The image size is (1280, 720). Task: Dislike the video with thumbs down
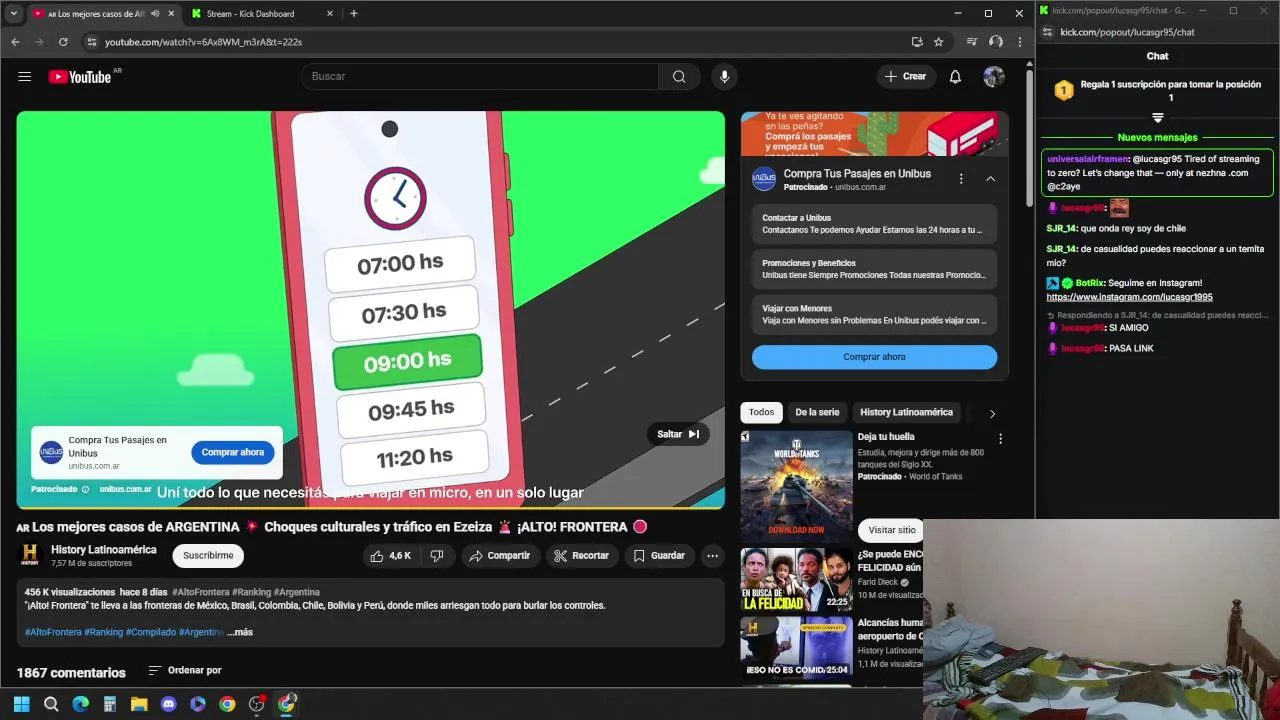click(x=437, y=556)
